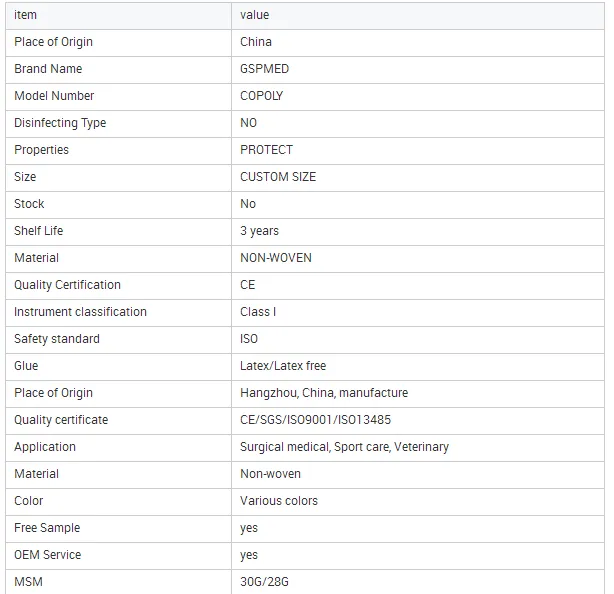Click the 'Safety standard' row label
The image size is (614, 594).
coord(57,339)
